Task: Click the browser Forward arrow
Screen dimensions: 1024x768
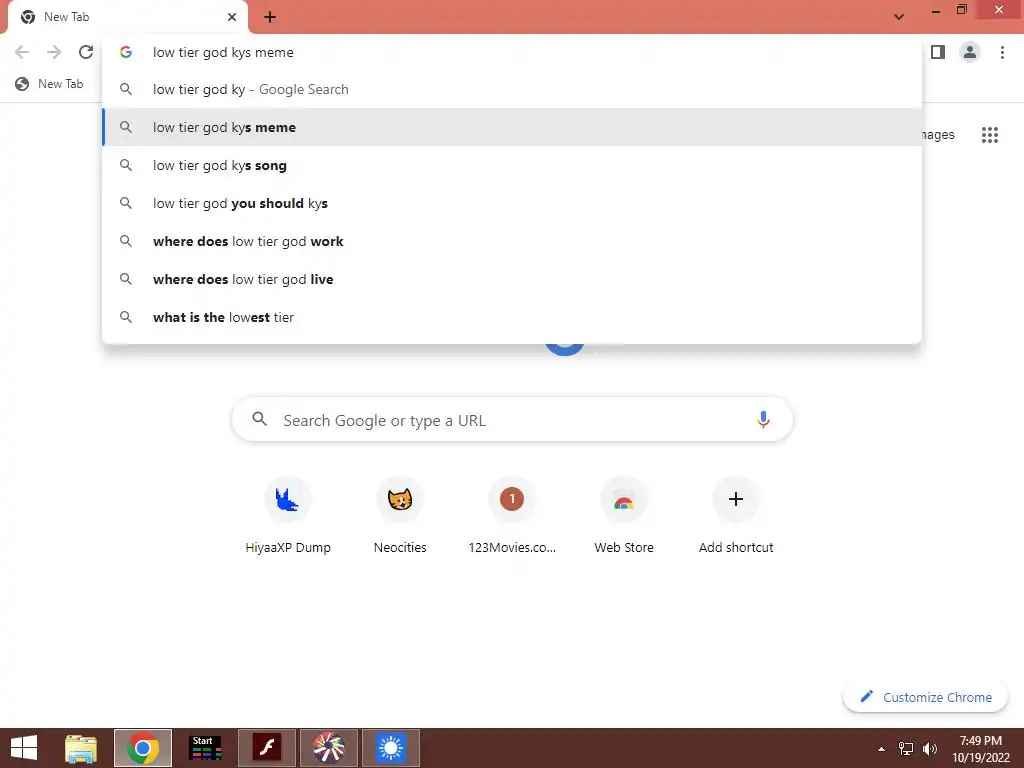Action: (x=54, y=52)
